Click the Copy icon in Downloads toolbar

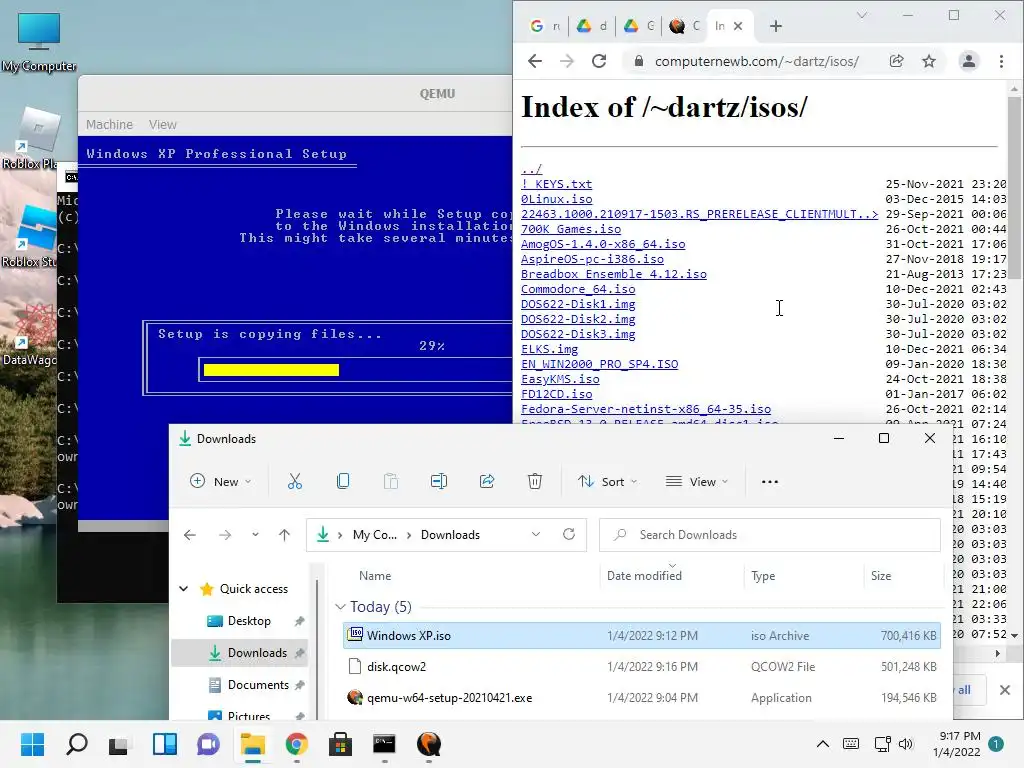pos(343,481)
